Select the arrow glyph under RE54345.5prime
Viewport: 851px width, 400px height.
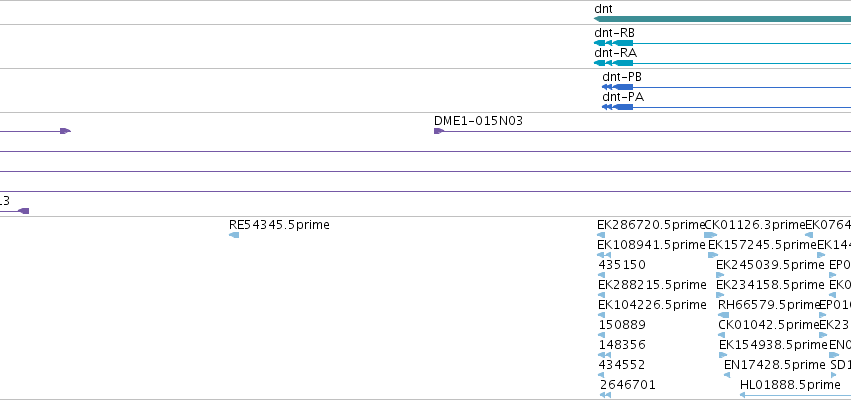point(234,235)
